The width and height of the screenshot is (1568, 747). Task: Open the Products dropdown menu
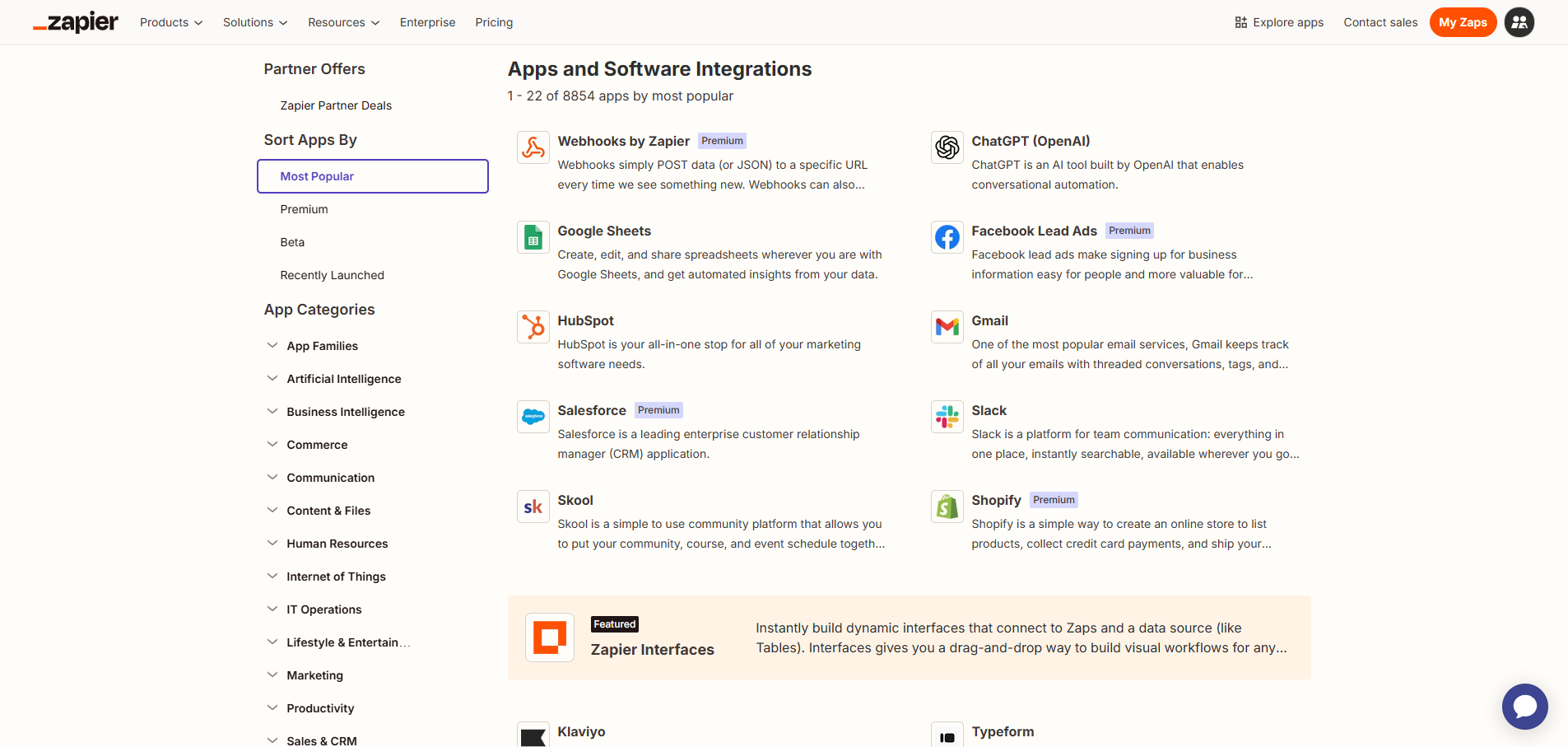tap(170, 22)
